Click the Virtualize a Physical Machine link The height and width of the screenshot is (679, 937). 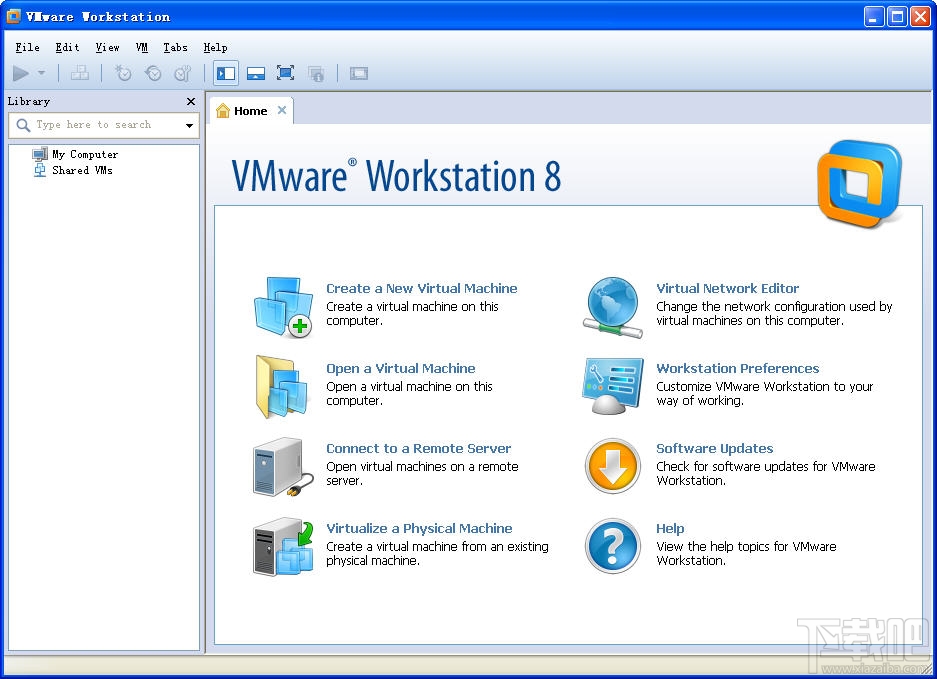(x=419, y=529)
